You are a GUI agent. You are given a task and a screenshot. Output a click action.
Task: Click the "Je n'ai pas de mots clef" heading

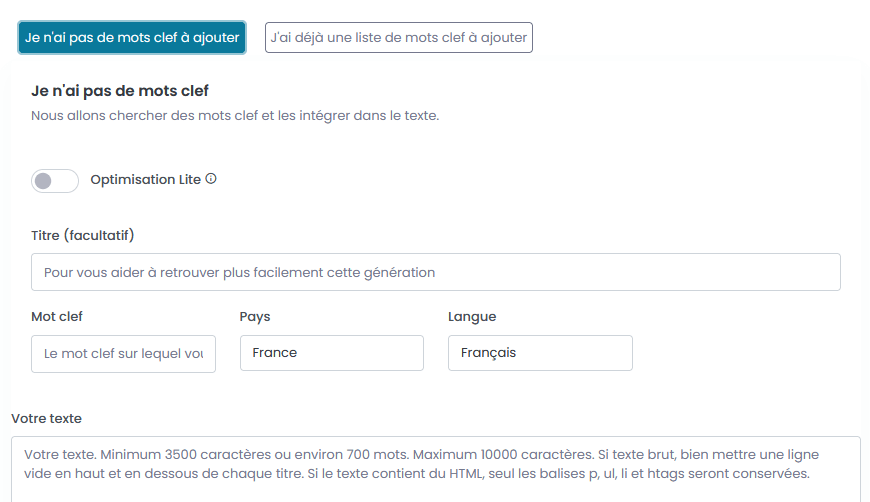pos(120,91)
